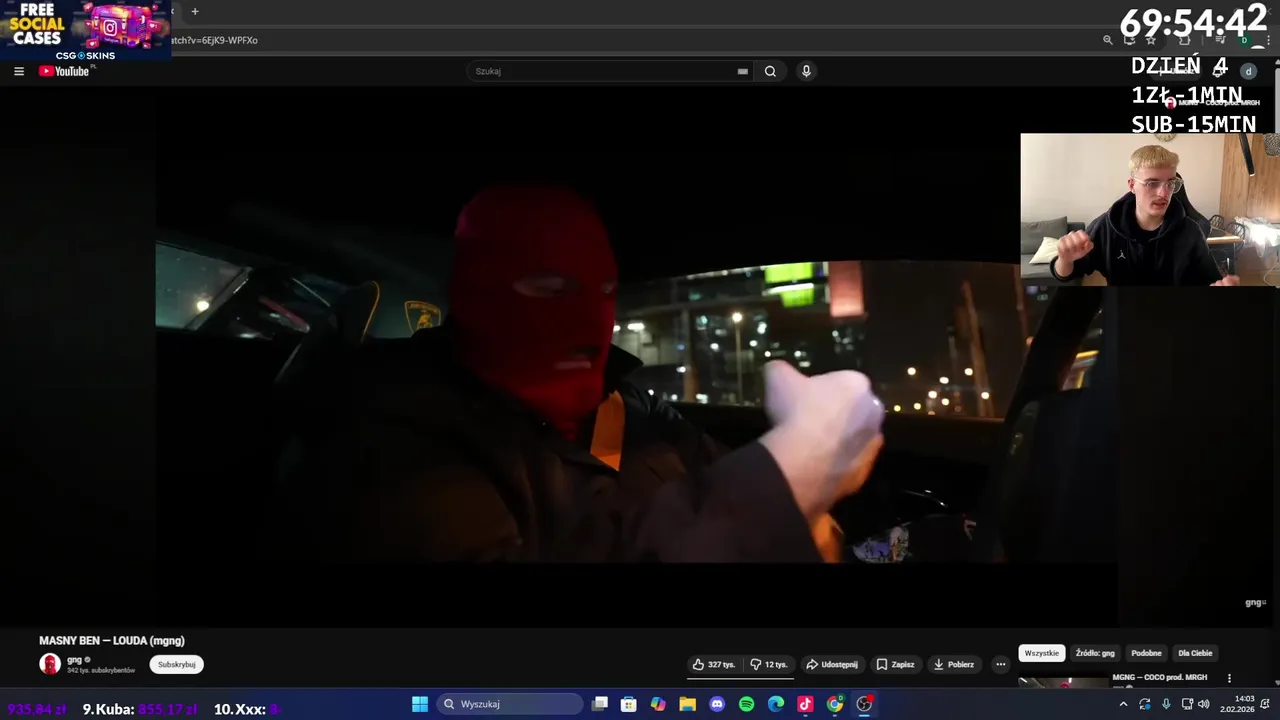Open the volume control tray icon
Screen dimensions: 1280x720
1202,704
